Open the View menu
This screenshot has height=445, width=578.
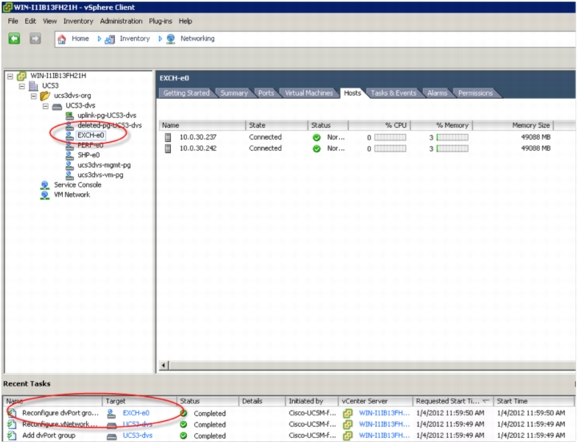click(x=50, y=21)
